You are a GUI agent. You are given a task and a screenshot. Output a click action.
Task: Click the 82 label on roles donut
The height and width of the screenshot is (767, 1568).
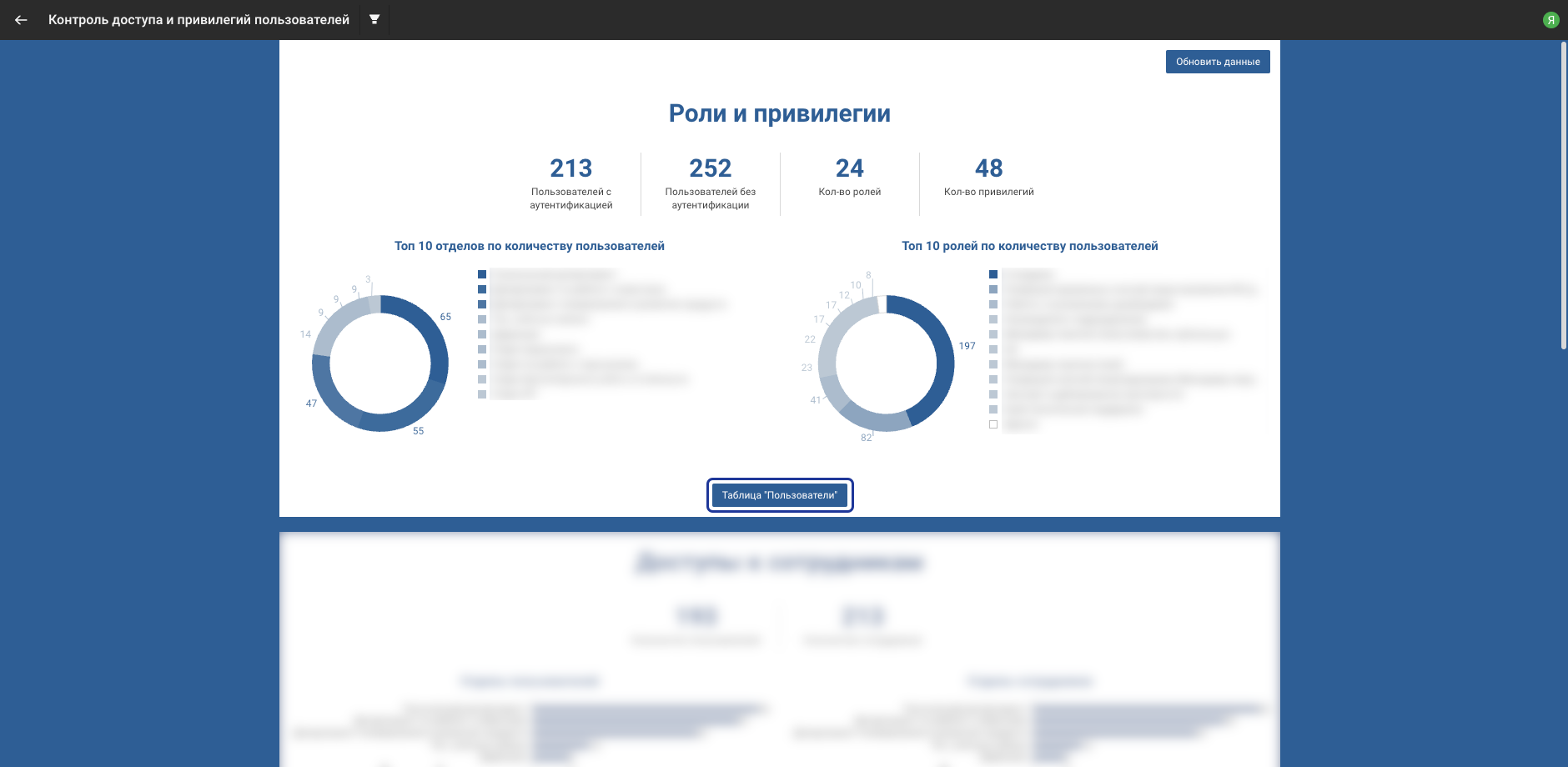click(x=866, y=438)
